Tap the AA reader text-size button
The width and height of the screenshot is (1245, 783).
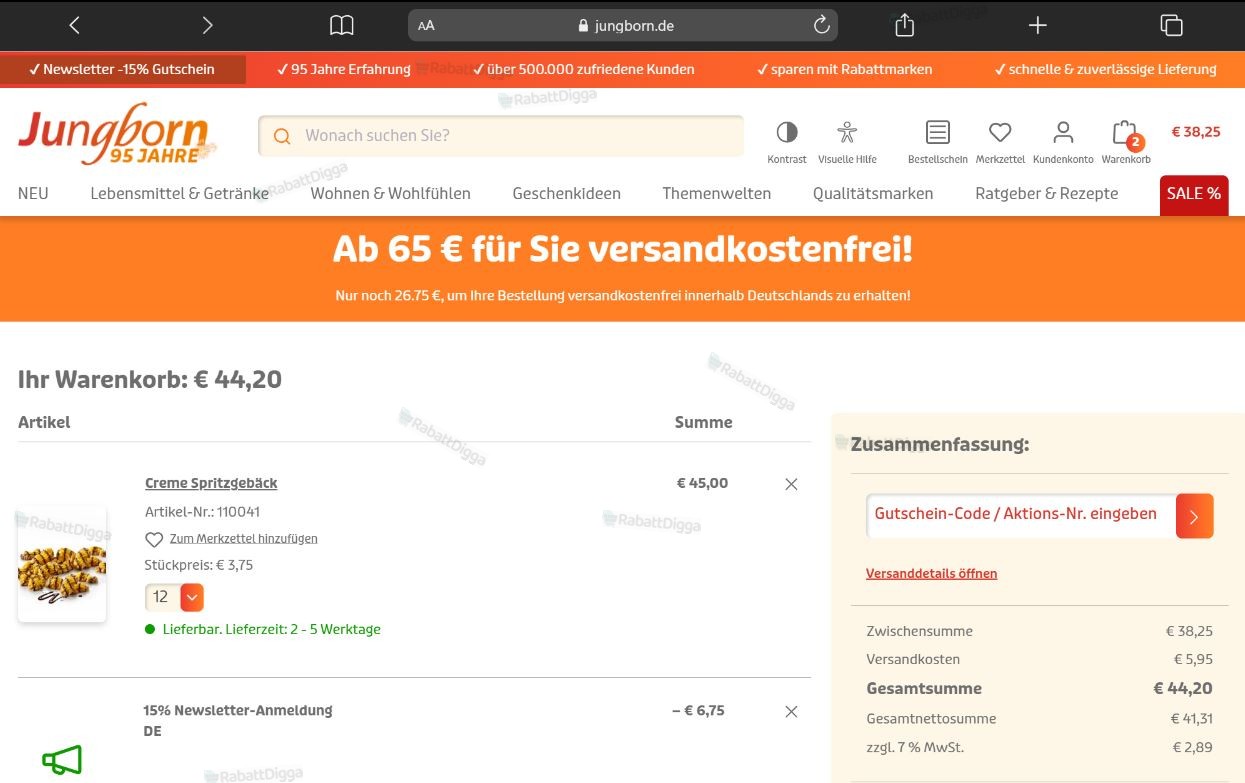point(426,26)
